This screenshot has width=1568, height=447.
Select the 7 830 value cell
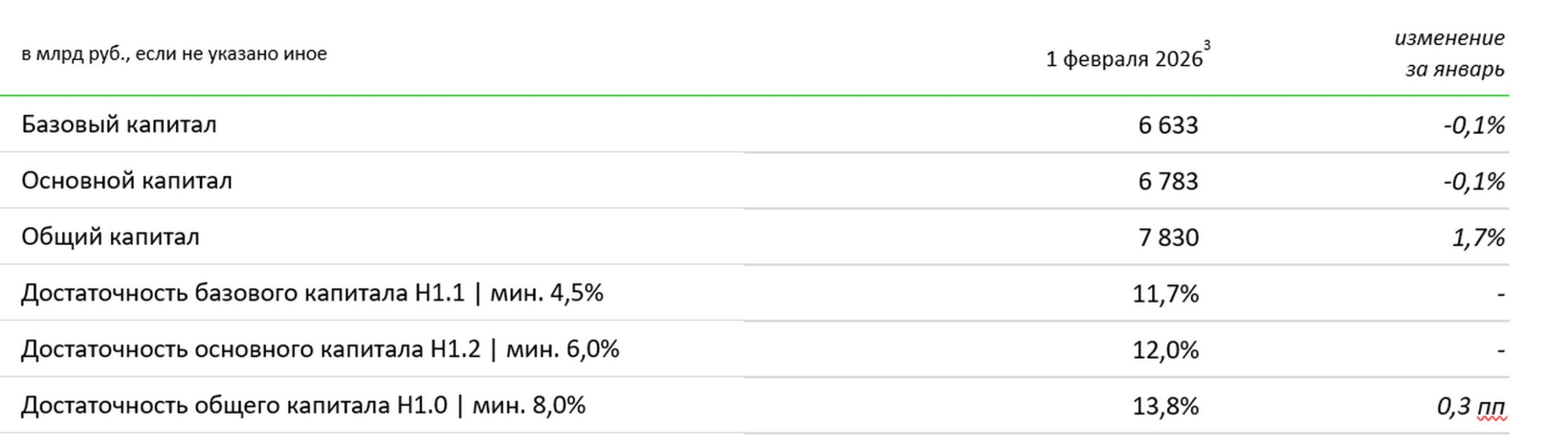[1168, 238]
